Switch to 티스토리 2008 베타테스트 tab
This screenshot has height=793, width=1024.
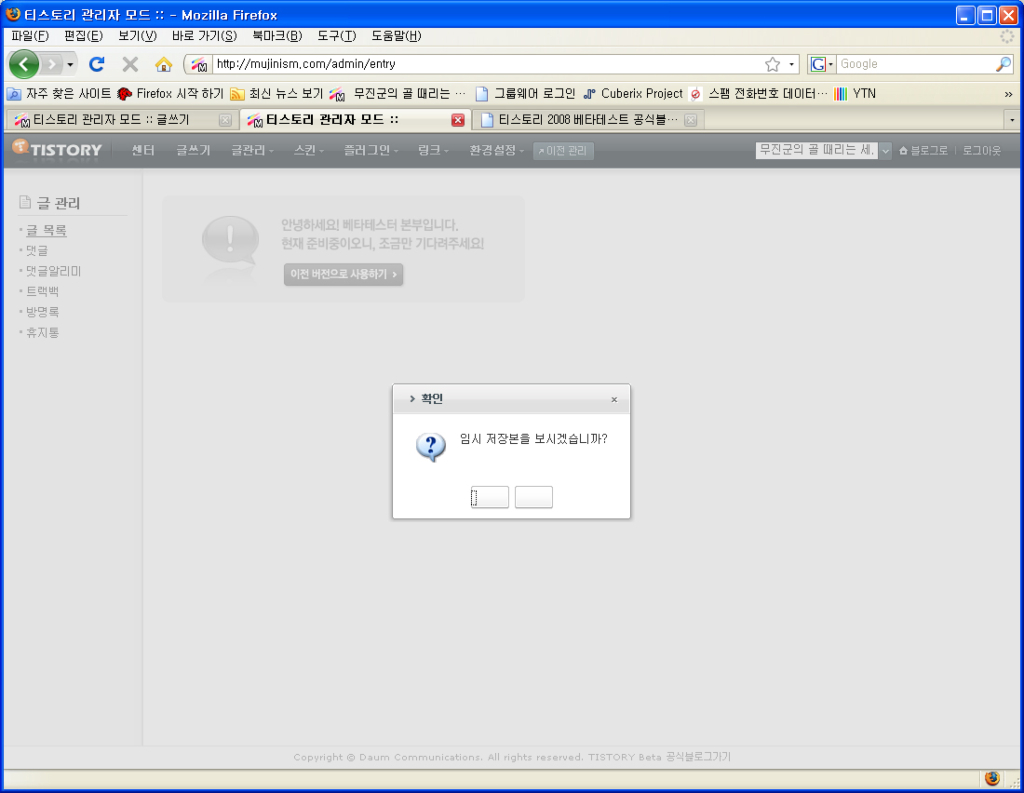pos(581,120)
